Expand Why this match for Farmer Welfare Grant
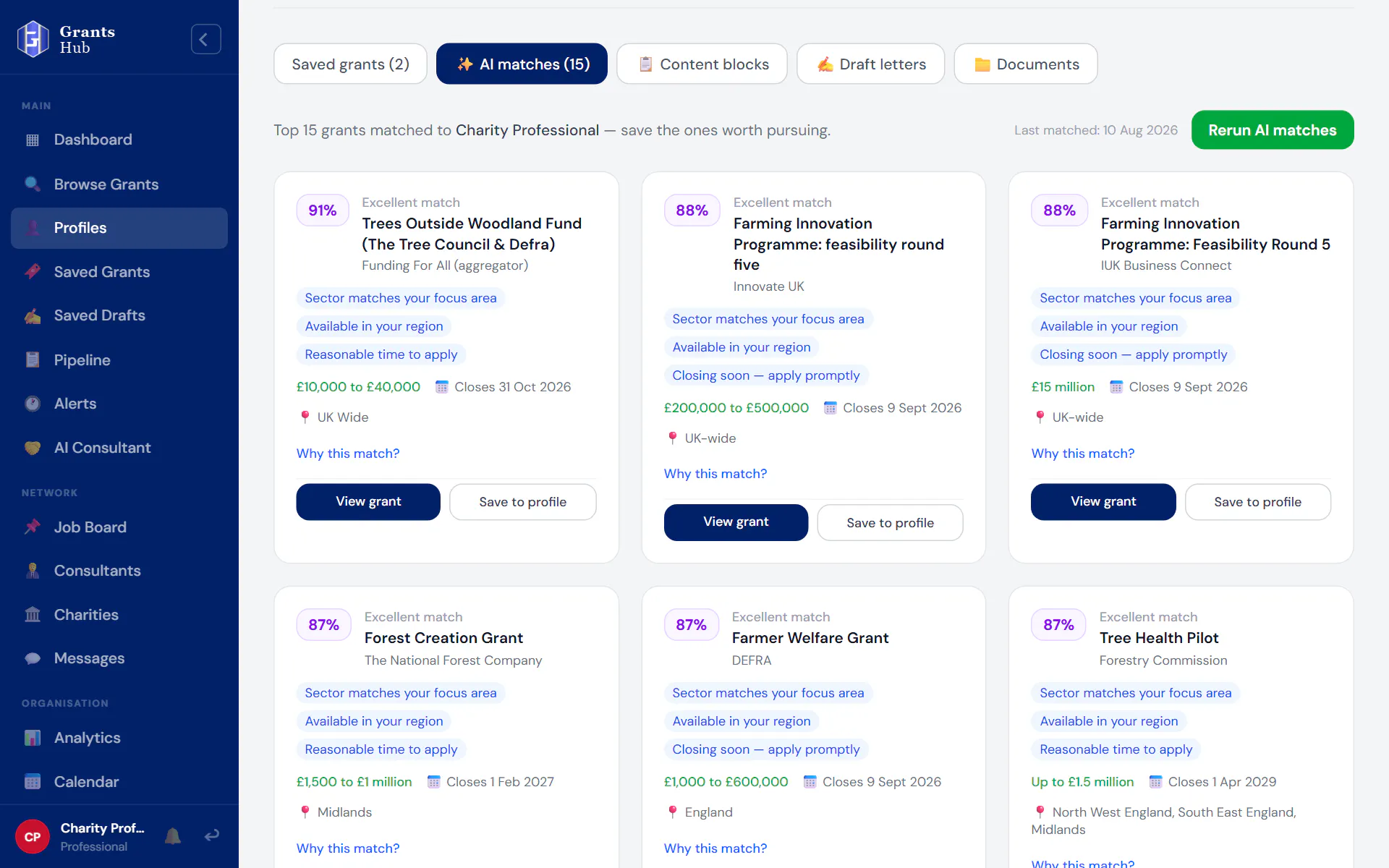The image size is (1389, 868). (715, 848)
